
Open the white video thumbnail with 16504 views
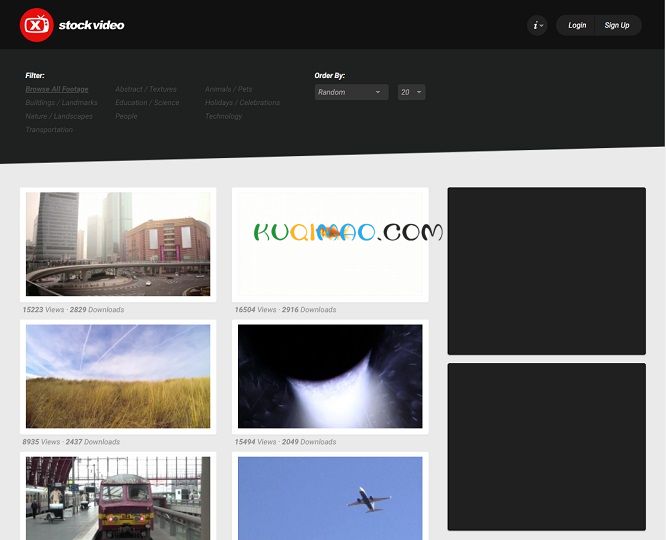330,244
